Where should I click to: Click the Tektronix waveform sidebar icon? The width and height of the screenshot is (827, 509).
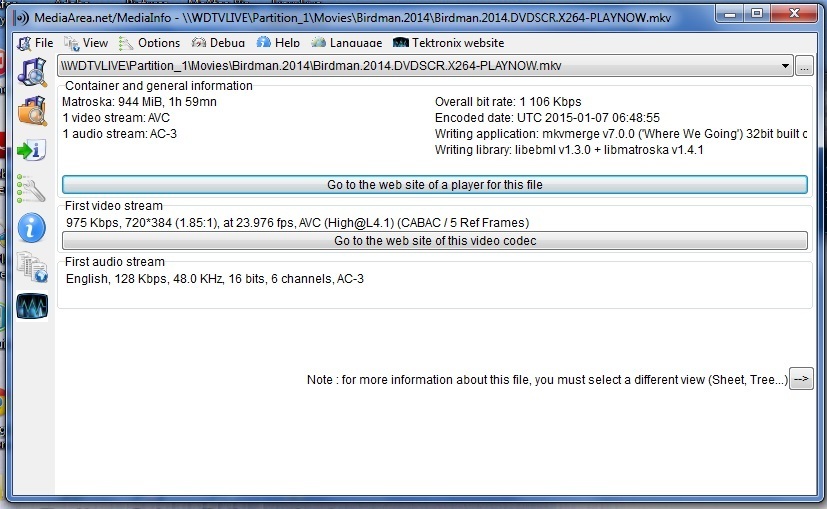[32, 306]
